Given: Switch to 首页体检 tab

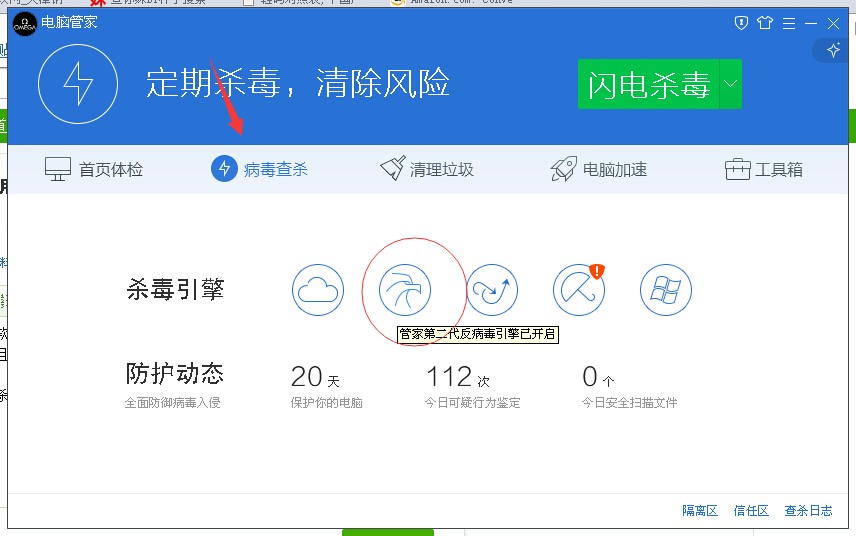Looking at the screenshot, I should click(x=94, y=169).
